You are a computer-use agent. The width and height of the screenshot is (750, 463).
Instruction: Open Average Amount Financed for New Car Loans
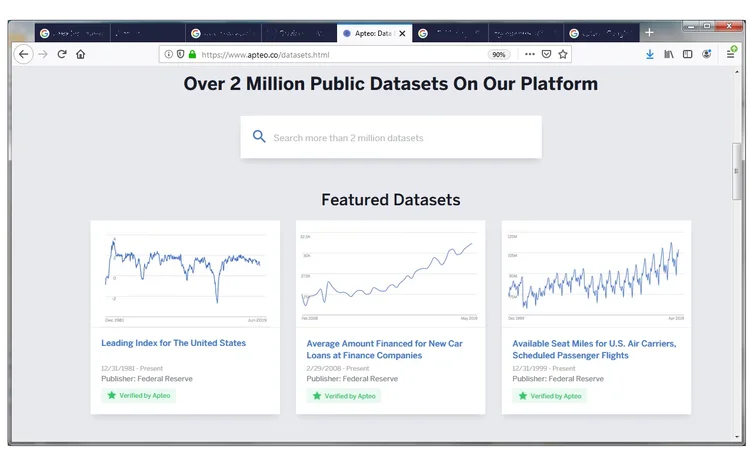tap(385, 349)
